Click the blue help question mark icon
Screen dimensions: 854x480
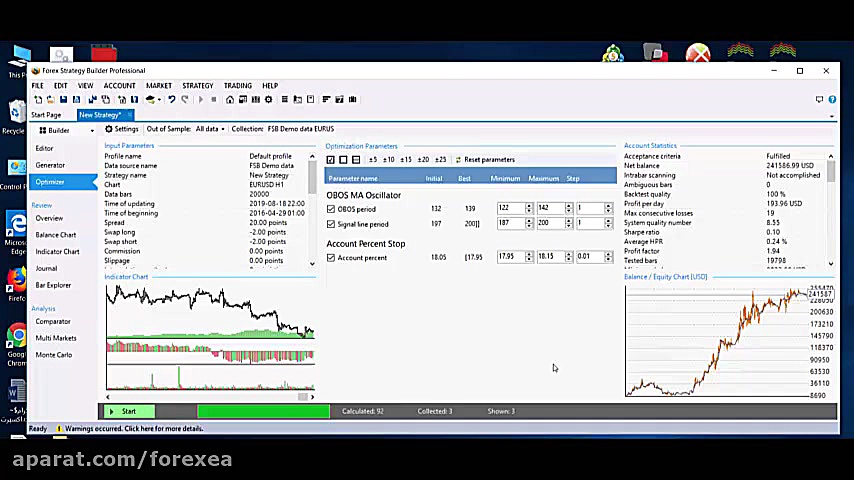click(x=832, y=100)
